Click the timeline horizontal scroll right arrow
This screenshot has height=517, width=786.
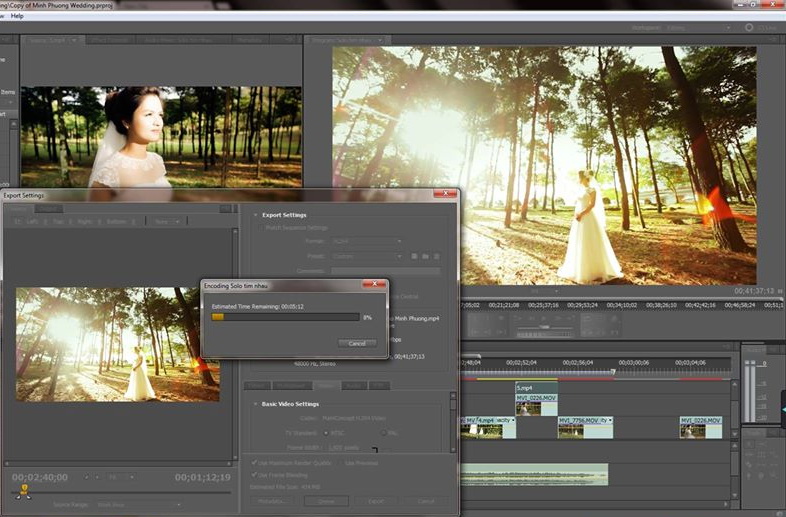coord(726,504)
